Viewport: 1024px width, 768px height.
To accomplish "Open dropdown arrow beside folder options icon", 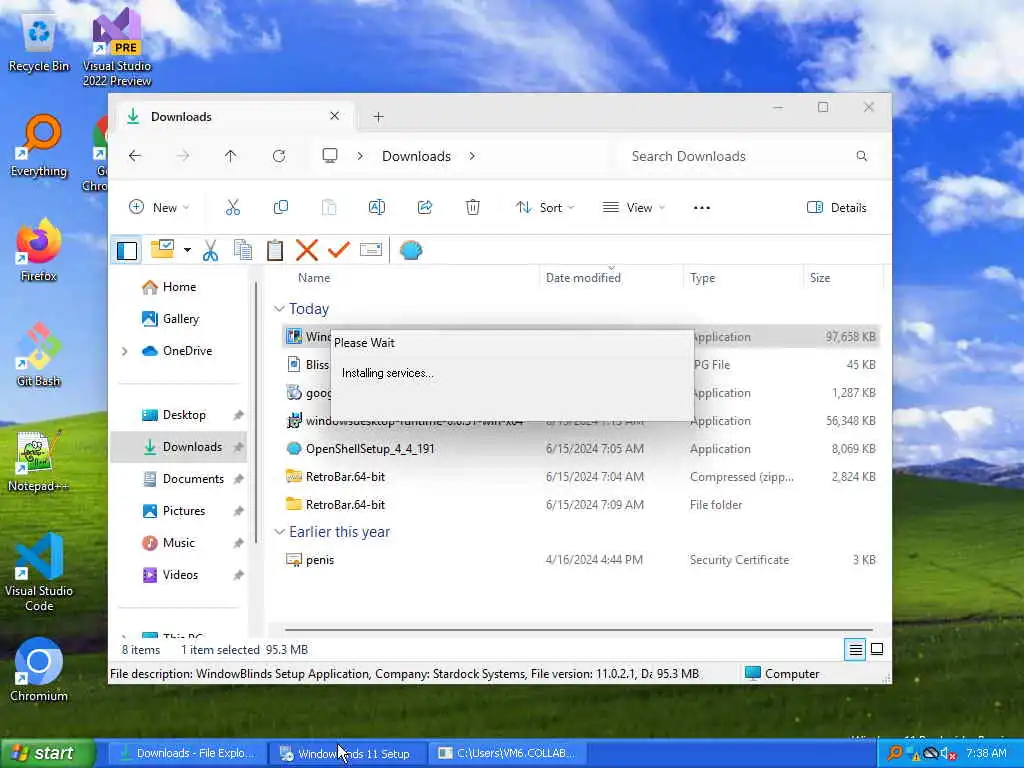I will point(187,250).
